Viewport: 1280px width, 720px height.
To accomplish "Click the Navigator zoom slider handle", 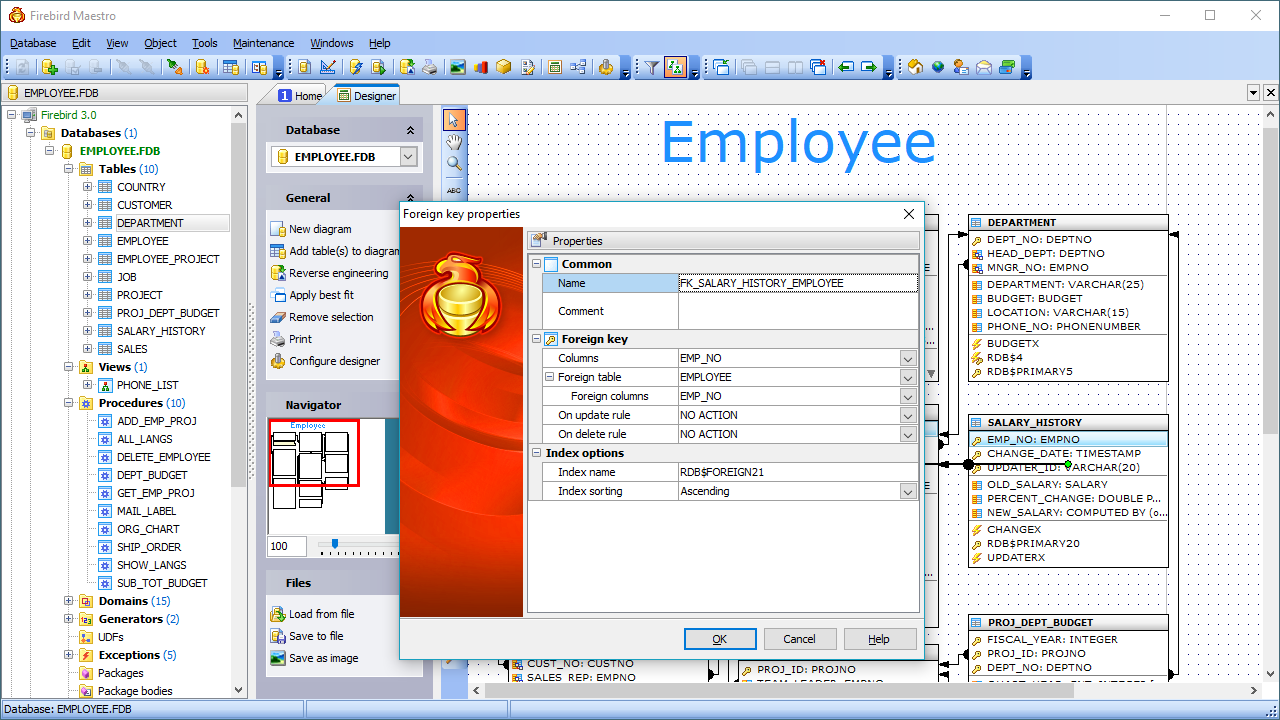I will click(334, 545).
